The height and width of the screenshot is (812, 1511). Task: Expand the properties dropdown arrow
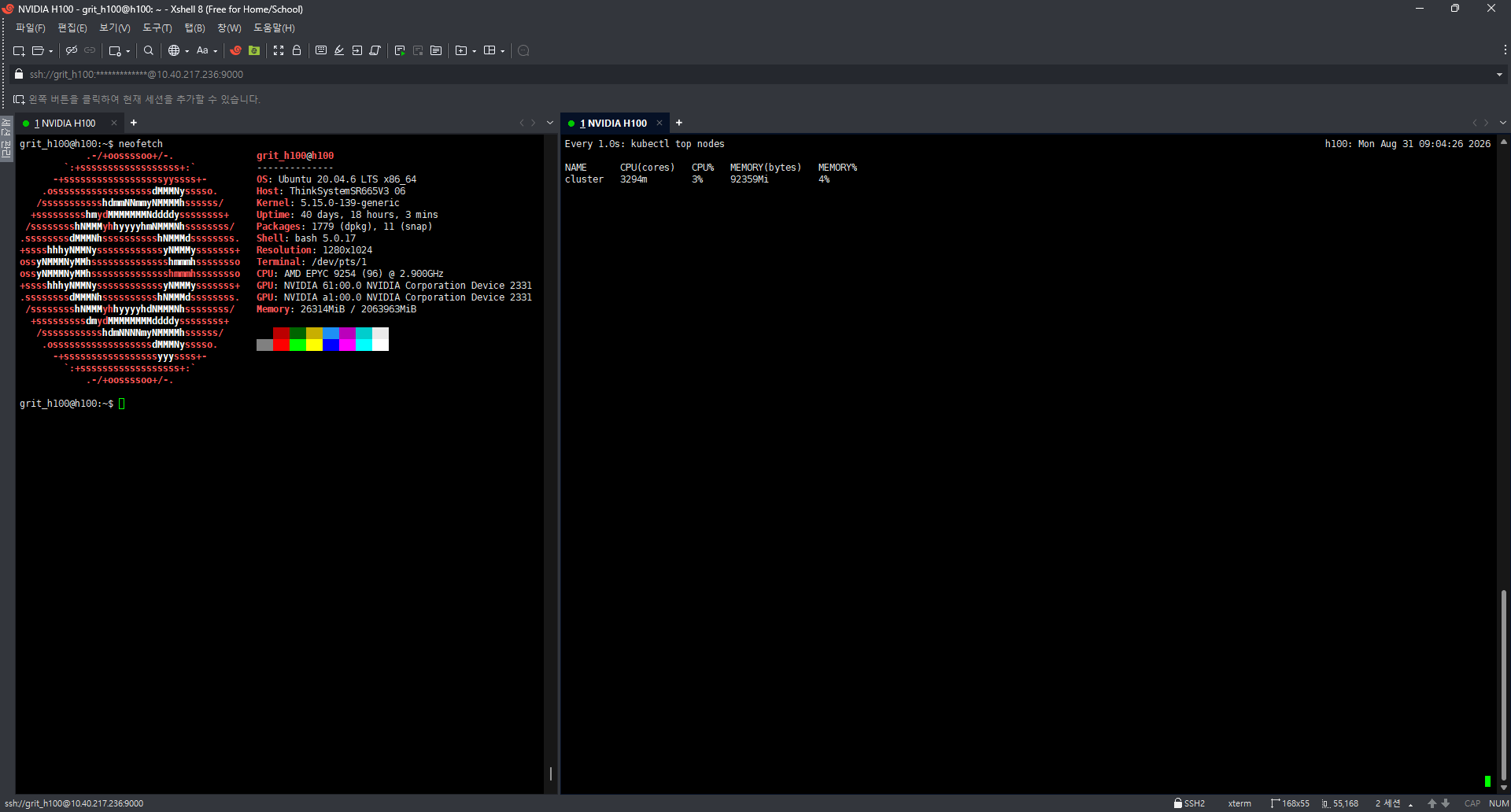(x=128, y=51)
